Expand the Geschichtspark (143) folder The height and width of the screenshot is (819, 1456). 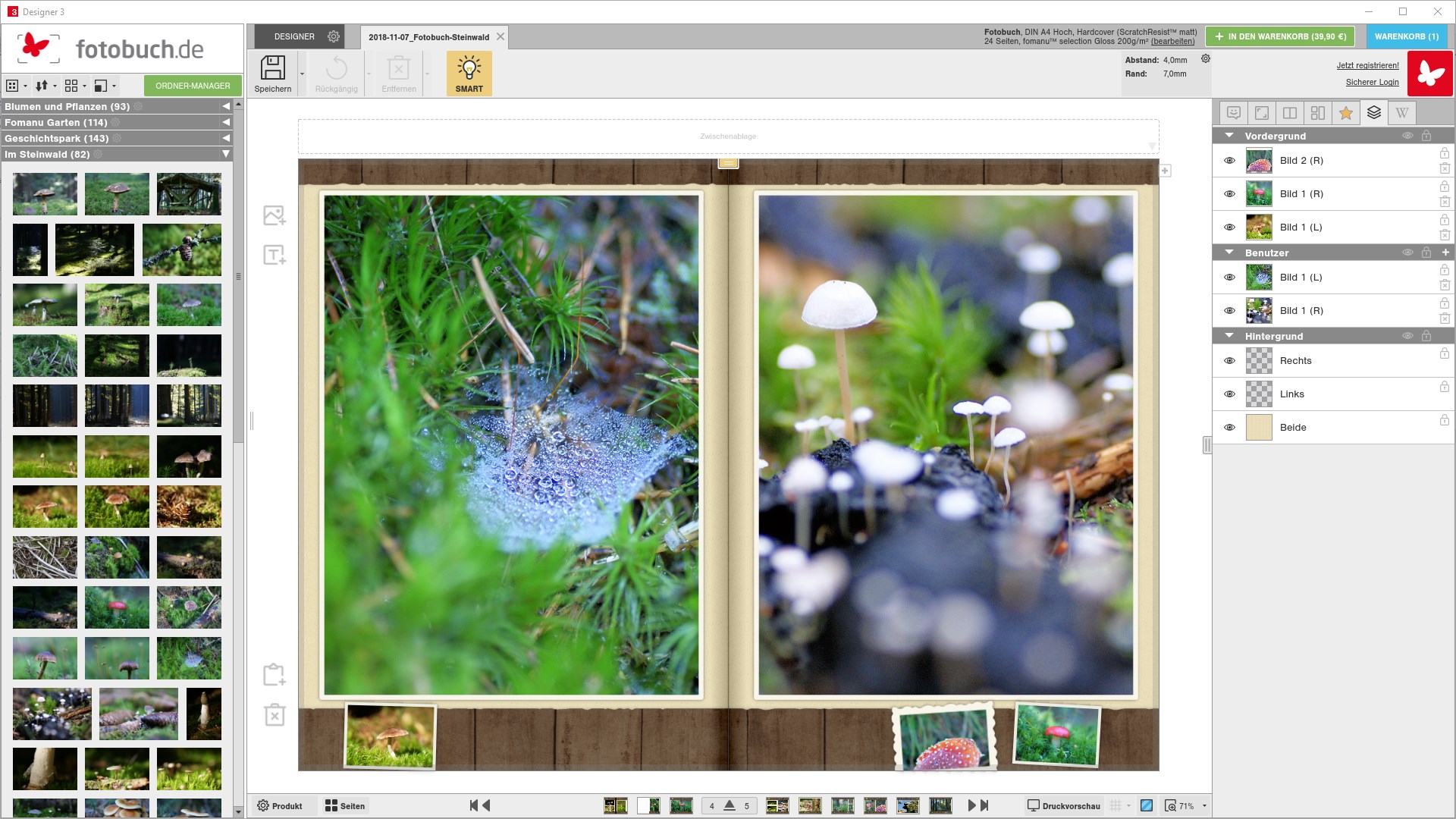click(226, 138)
